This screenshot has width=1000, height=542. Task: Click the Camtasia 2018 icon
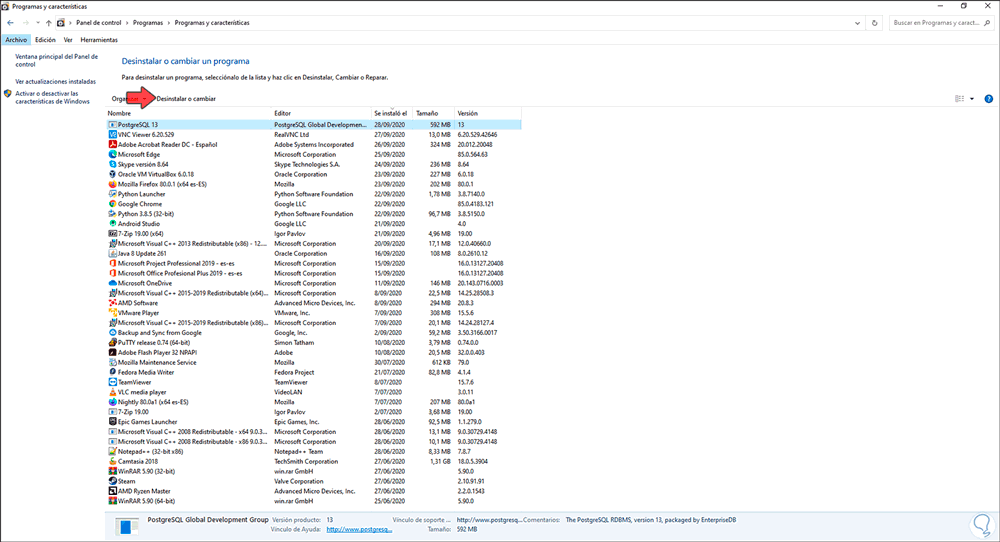113,462
